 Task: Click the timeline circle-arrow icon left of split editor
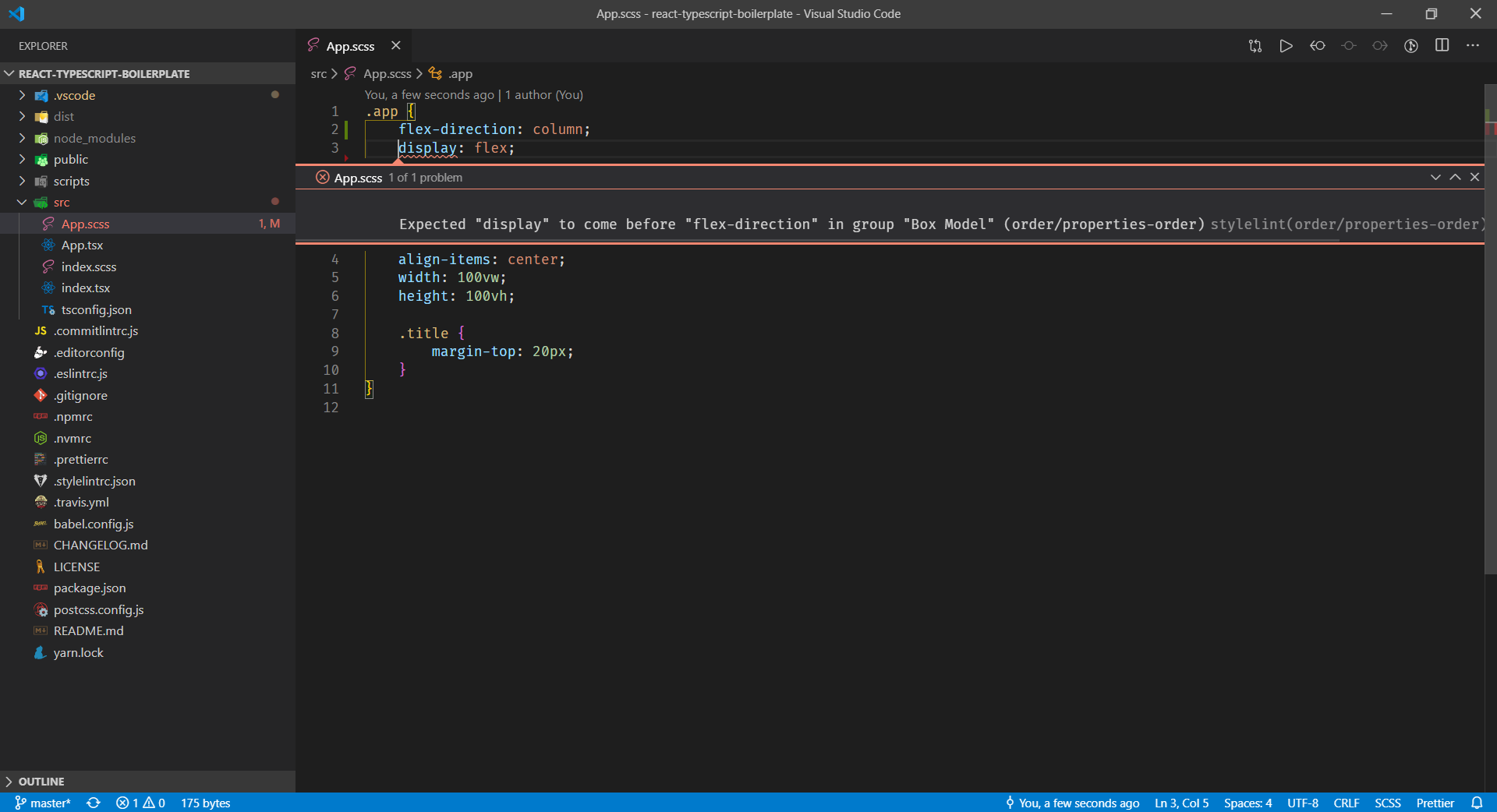1411,46
